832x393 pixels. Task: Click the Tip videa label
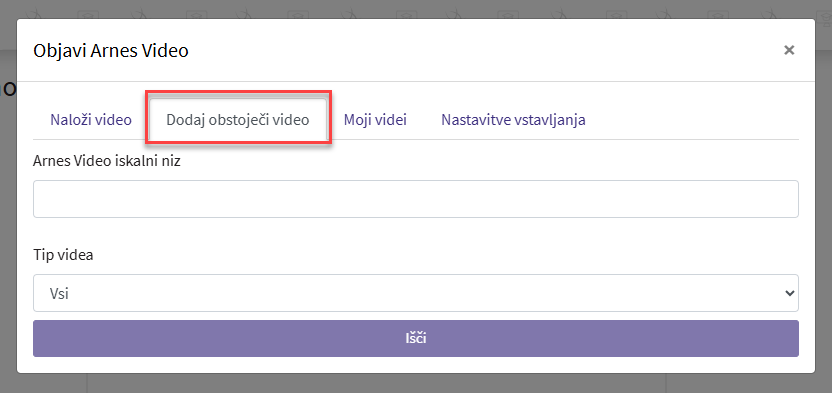coord(63,255)
